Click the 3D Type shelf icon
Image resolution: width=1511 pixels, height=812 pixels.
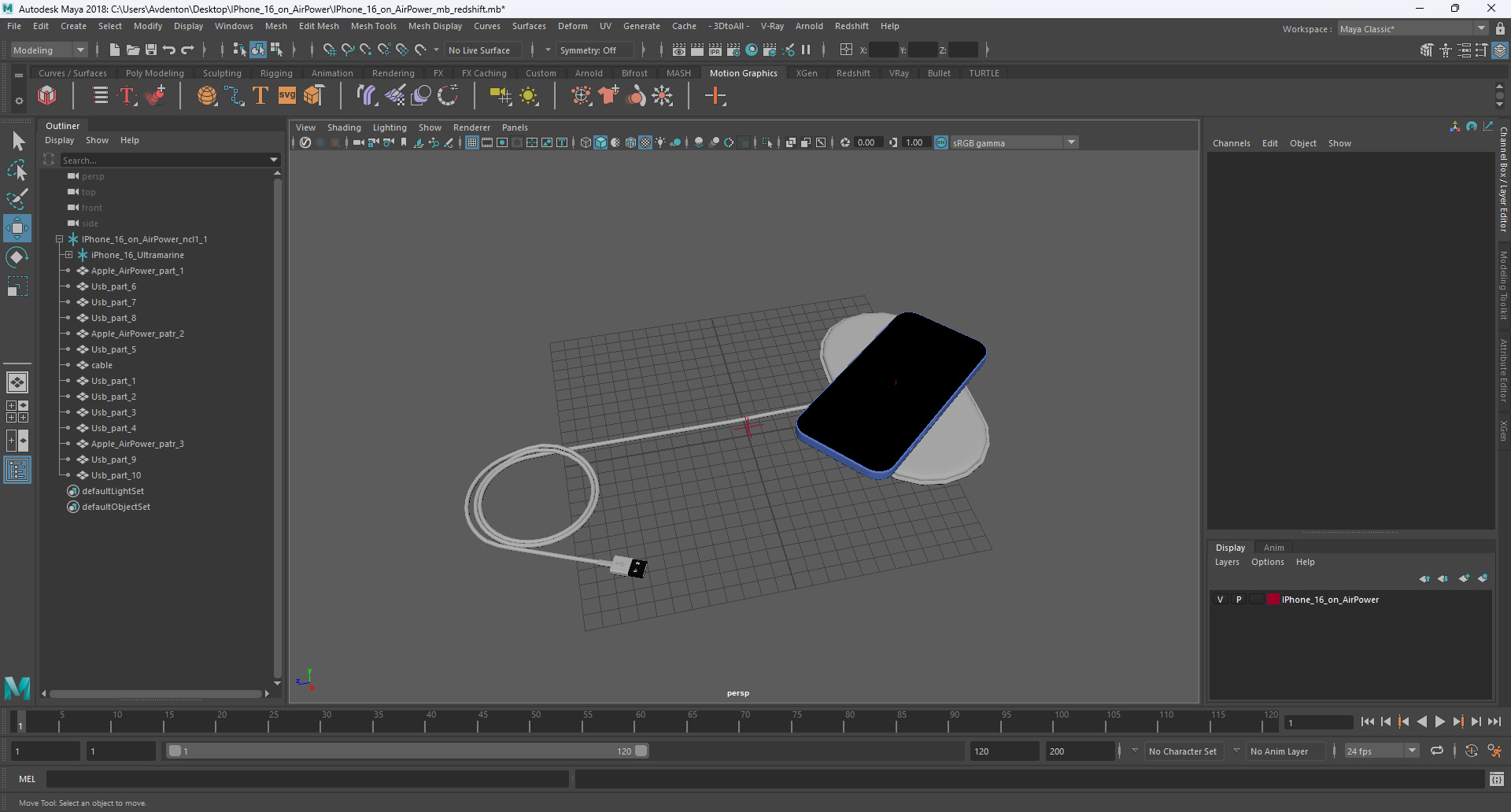tap(127, 96)
